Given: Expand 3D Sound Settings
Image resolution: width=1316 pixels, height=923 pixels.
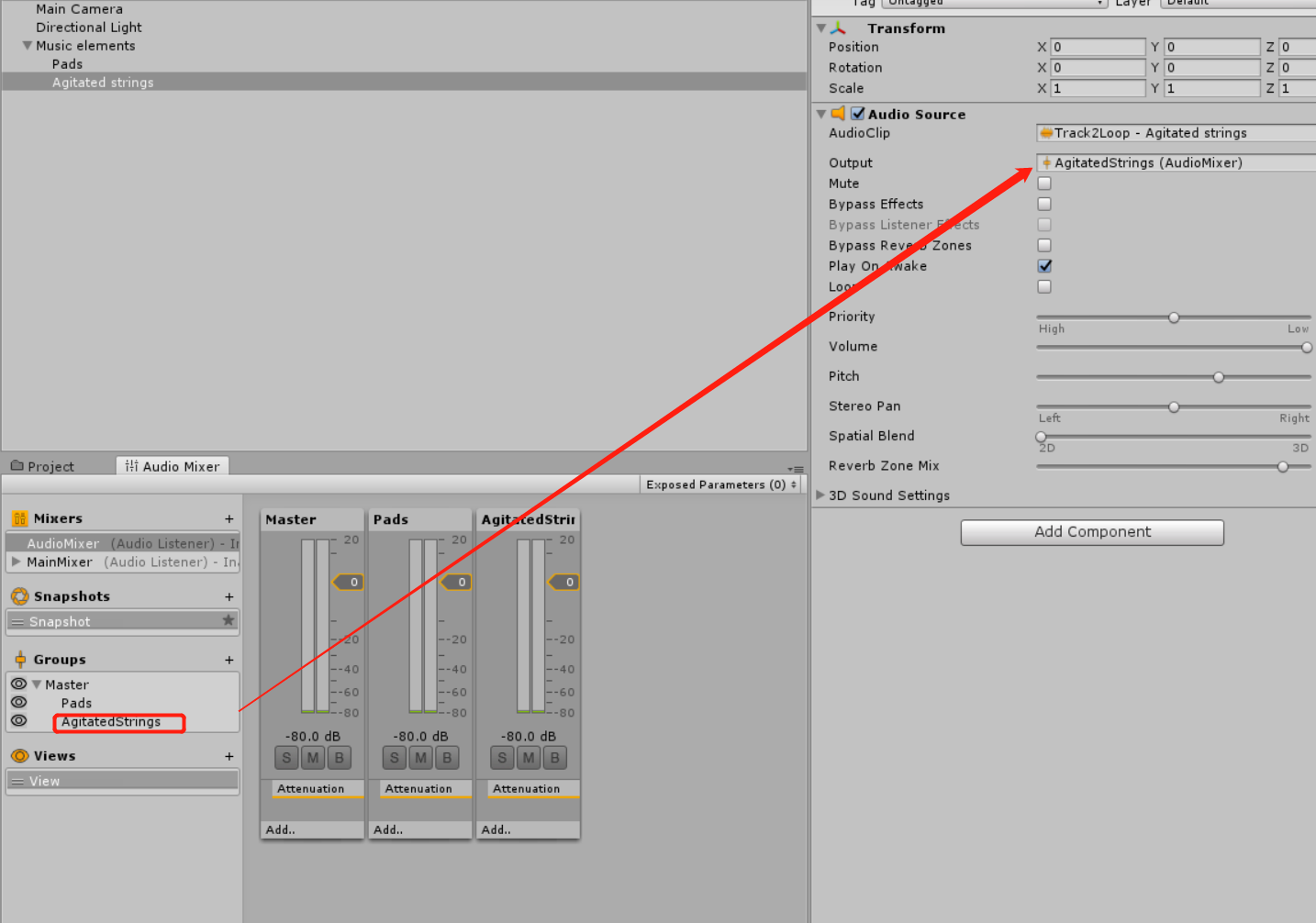Looking at the screenshot, I should pos(820,495).
